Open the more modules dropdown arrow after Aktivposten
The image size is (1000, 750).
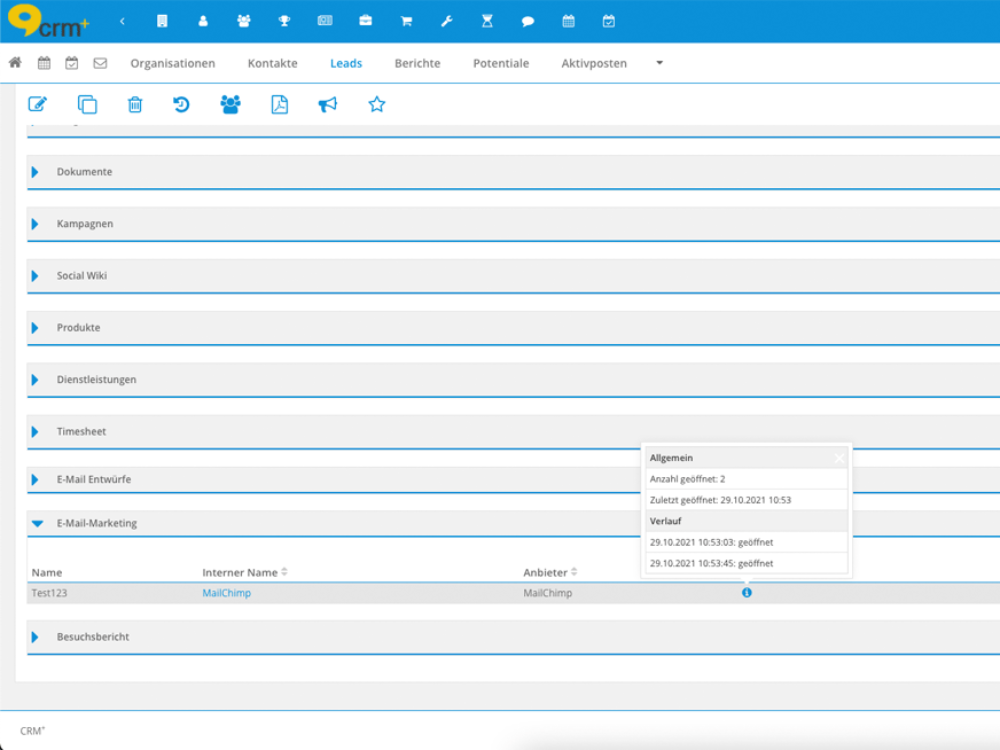point(659,63)
